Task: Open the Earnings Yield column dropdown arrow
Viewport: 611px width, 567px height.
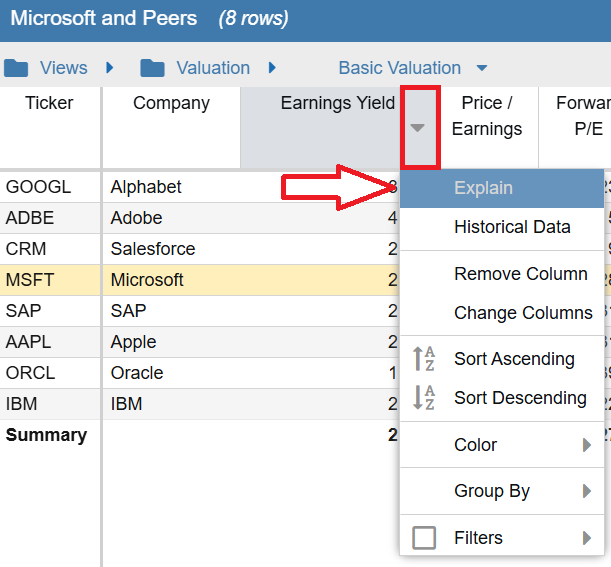Action: tap(417, 128)
